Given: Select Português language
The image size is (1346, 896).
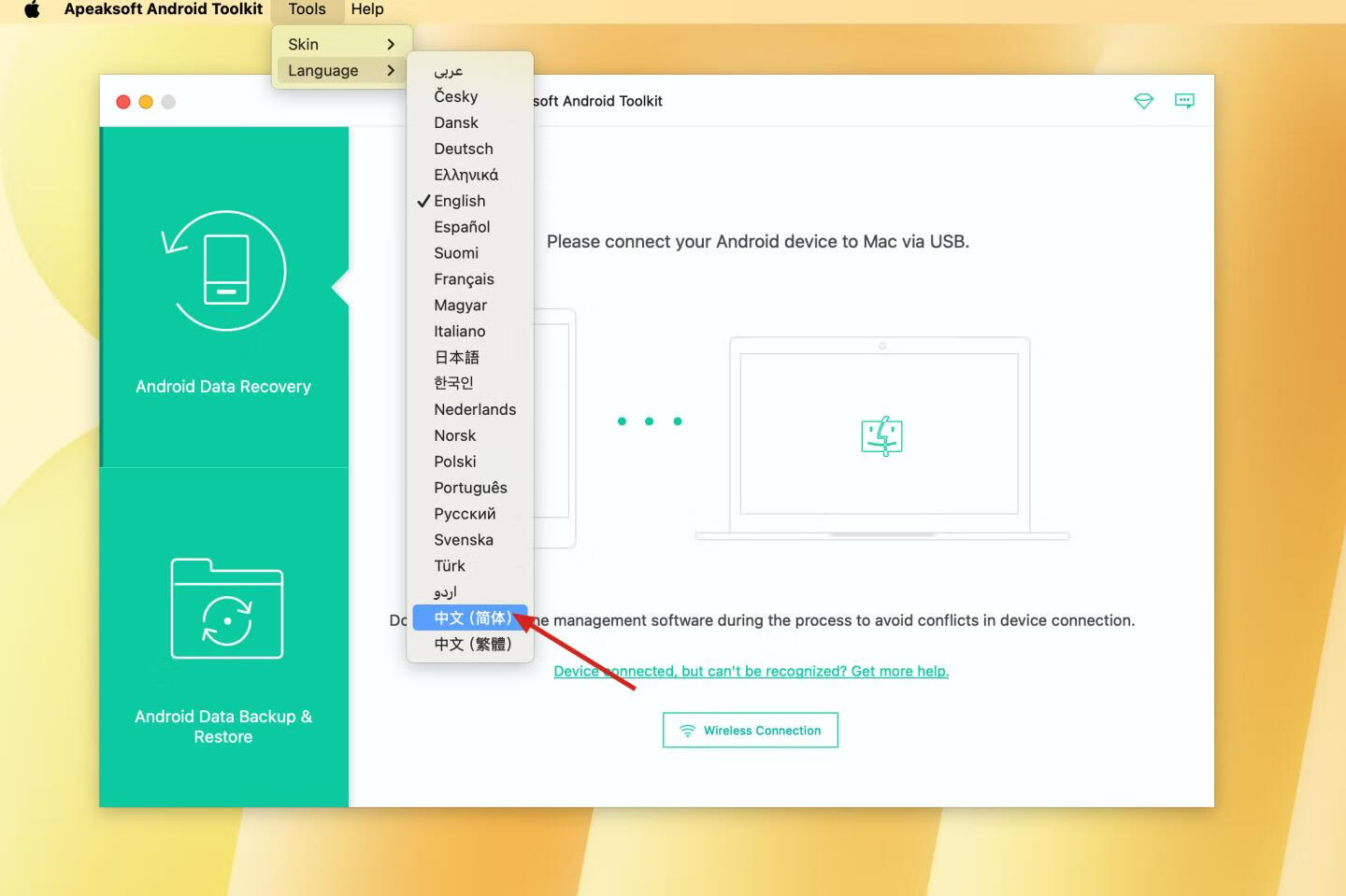Looking at the screenshot, I should (470, 488).
